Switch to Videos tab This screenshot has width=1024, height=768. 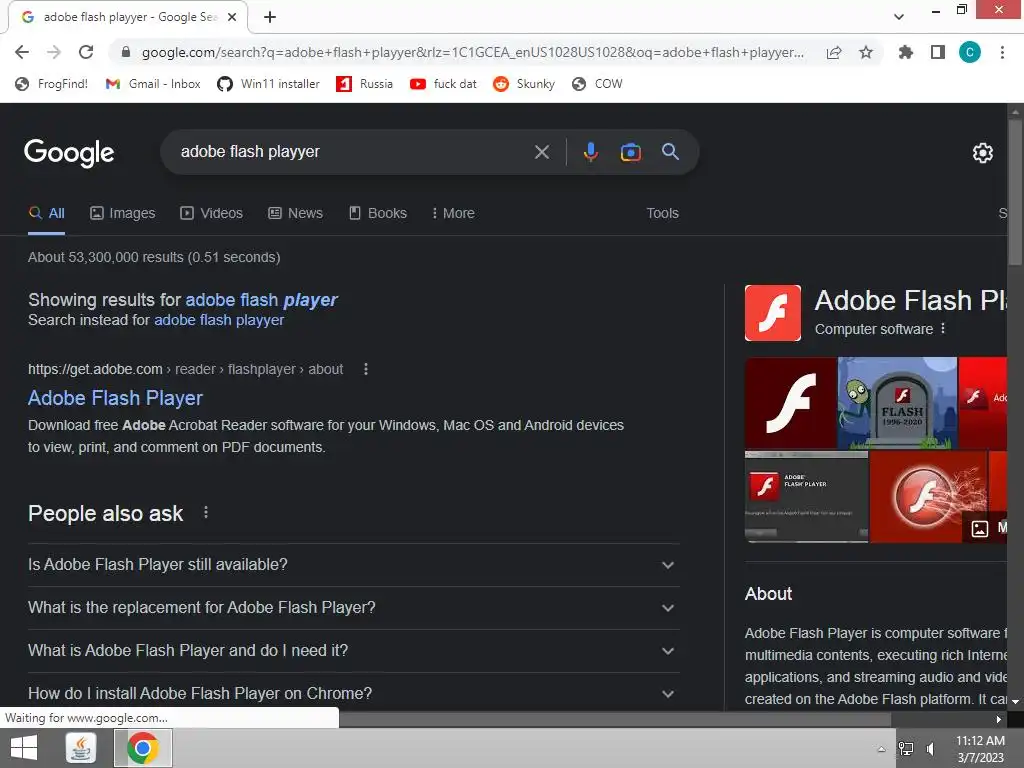(212, 214)
